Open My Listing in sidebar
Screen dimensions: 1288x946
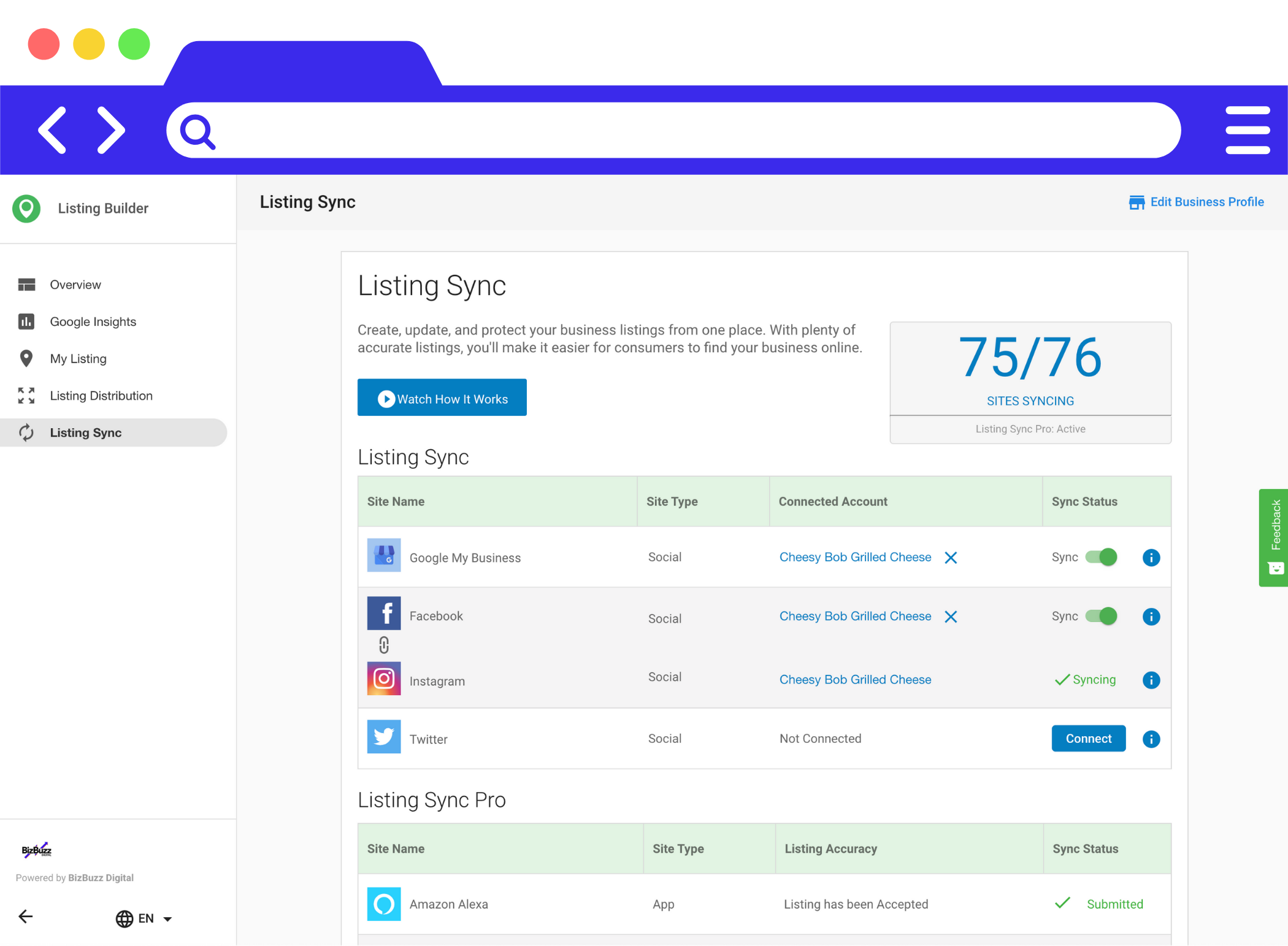click(113, 358)
